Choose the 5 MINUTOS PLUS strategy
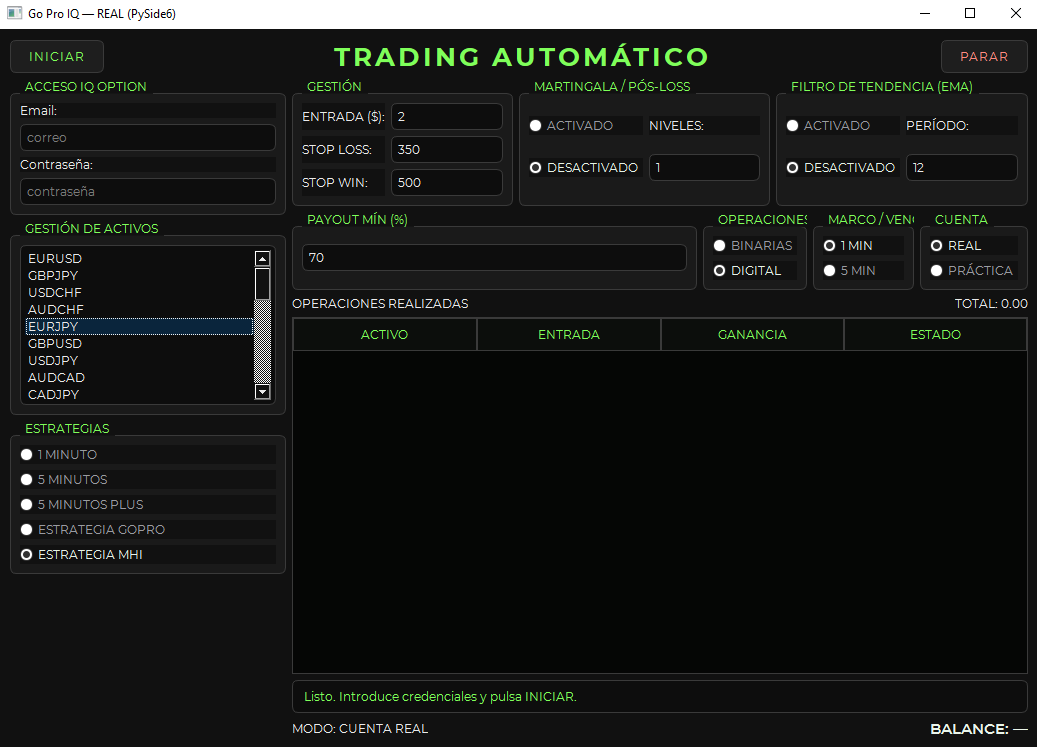 tap(147, 505)
